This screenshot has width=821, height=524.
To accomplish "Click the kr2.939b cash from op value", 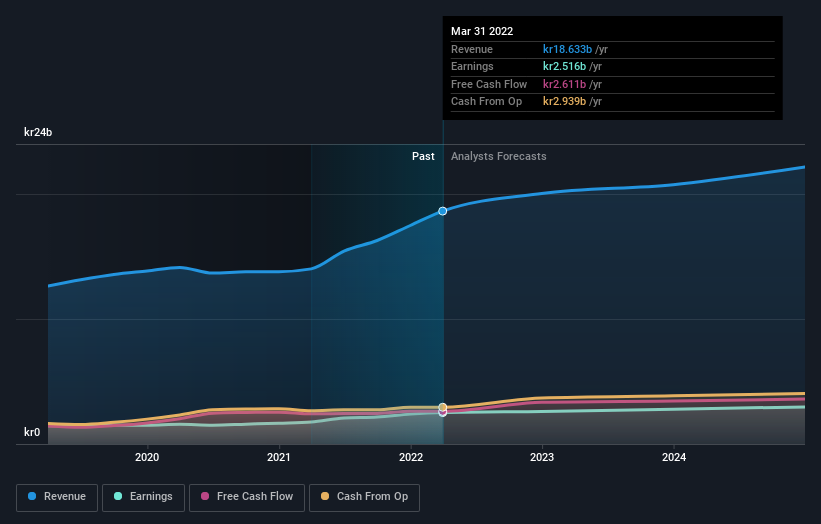I will coord(564,102).
